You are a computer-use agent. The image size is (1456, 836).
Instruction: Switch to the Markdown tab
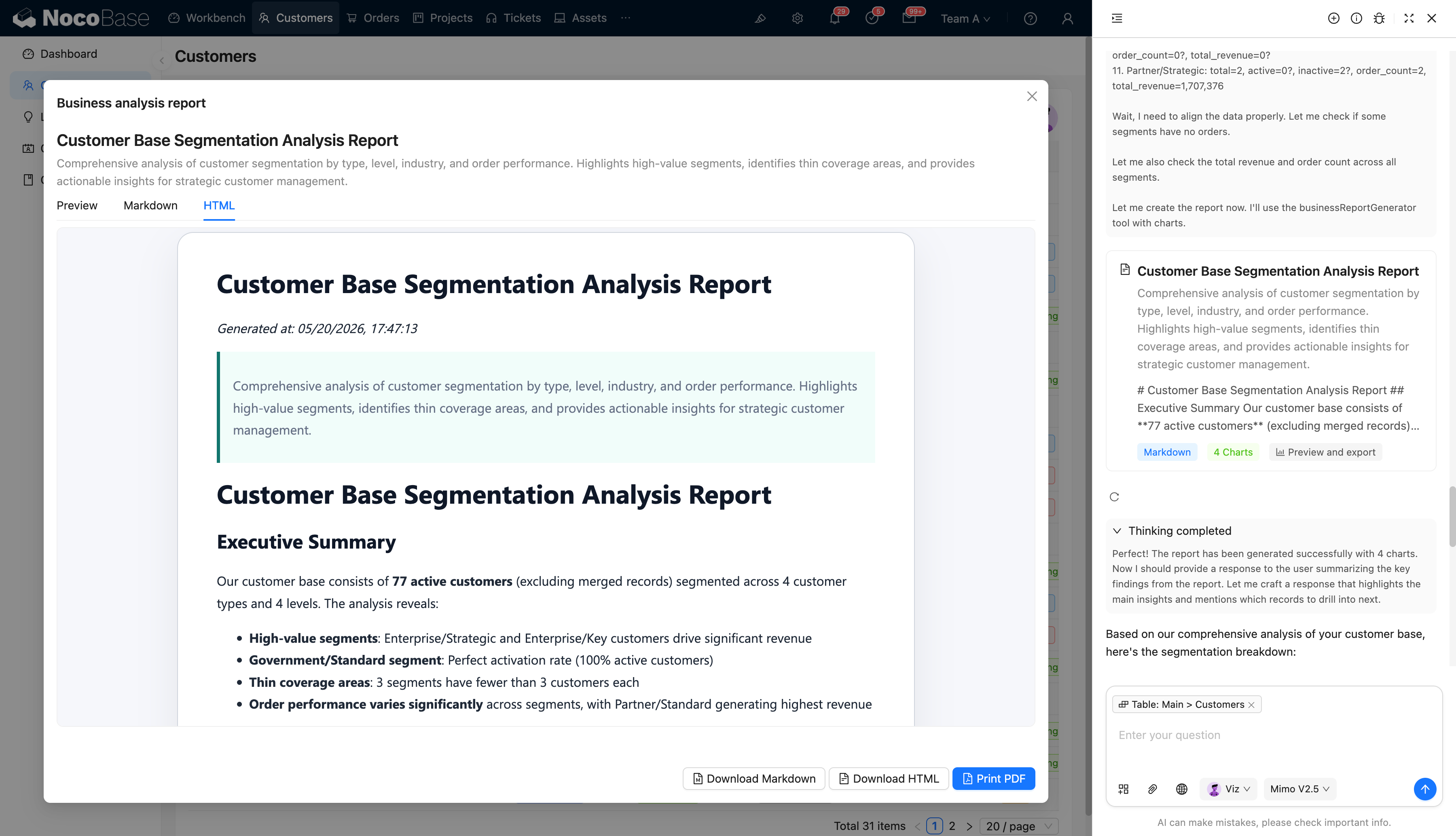pos(150,205)
